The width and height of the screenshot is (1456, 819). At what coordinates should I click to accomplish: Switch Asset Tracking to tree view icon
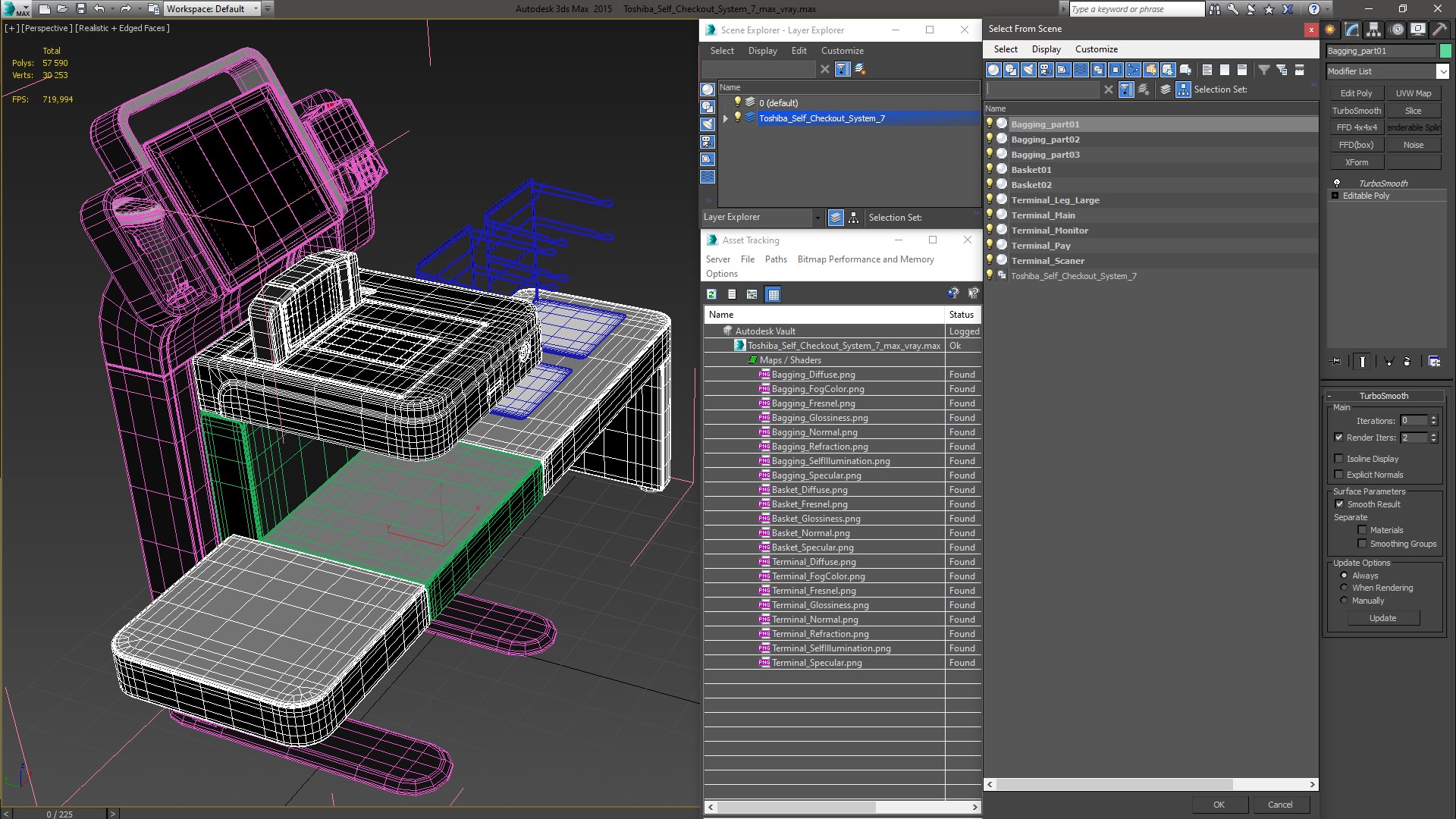[752, 294]
